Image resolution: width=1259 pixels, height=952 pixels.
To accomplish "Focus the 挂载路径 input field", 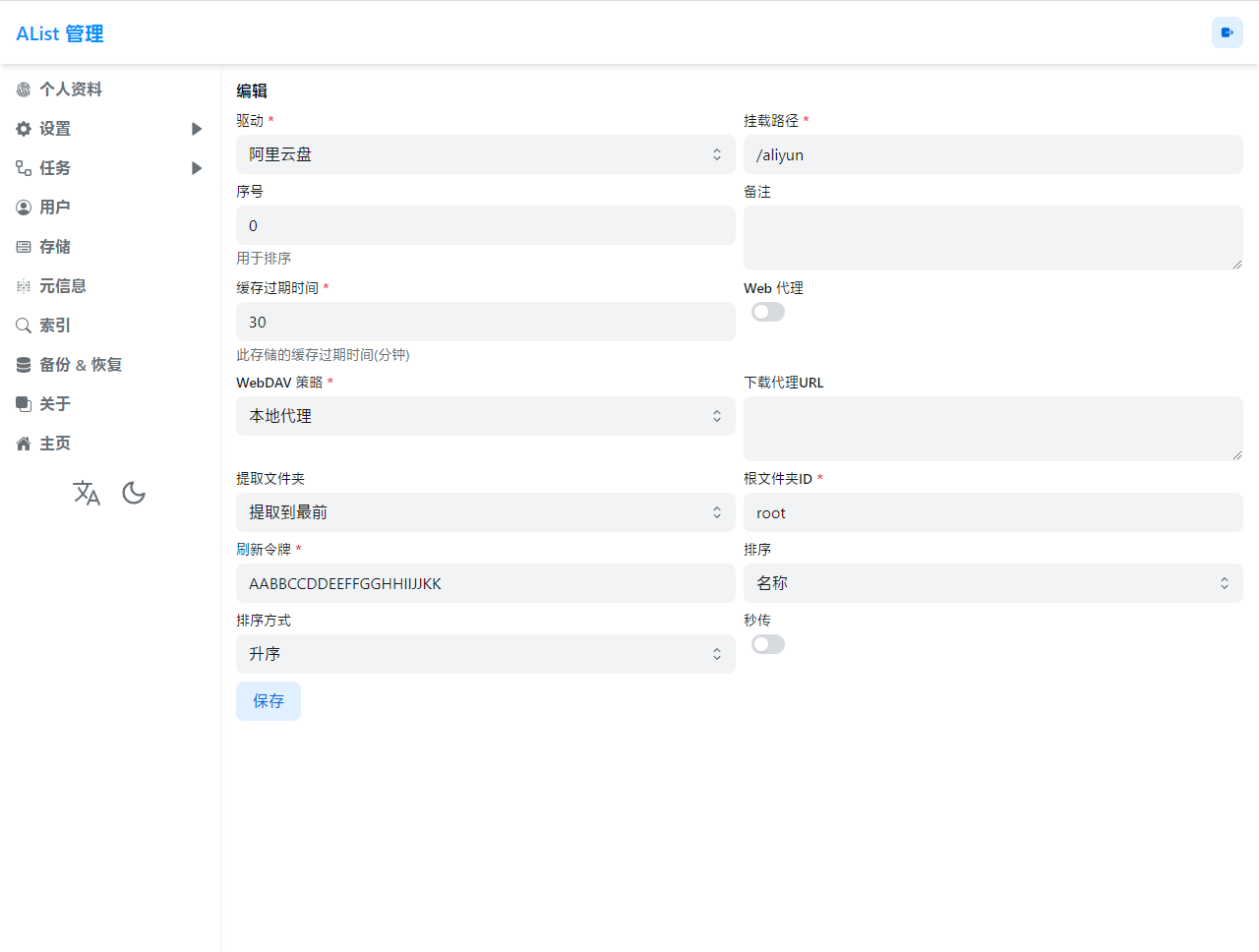I will pyautogui.click(x=992, y=154).
